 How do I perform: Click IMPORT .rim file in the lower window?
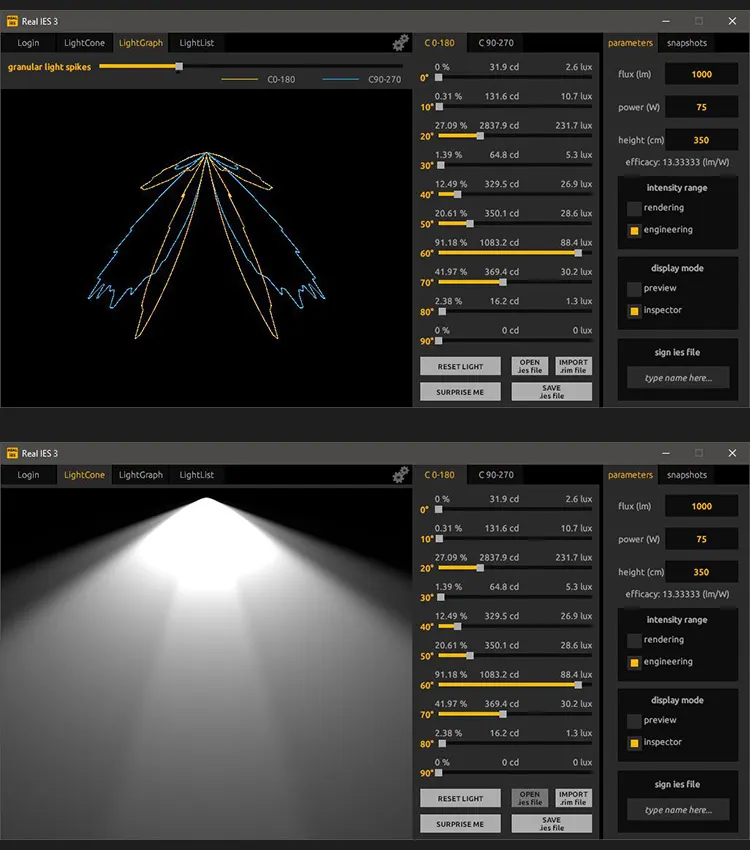click(x=573, y=798)
